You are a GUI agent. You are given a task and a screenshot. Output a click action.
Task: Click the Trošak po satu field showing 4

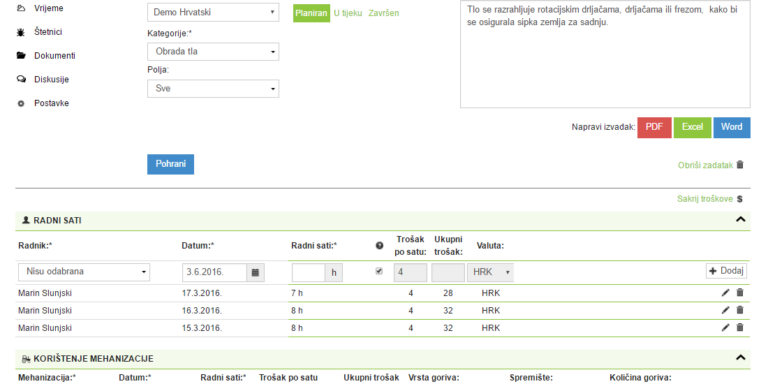pyautogui.click(x=410, y=272)
